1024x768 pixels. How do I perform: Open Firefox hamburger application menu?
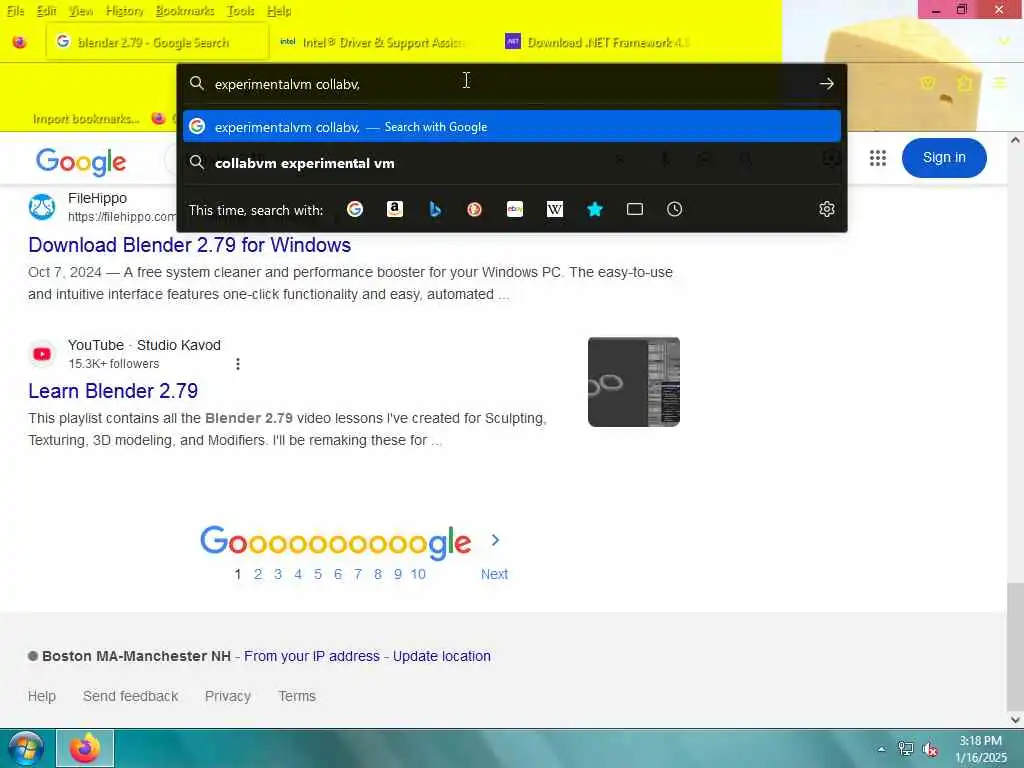coord(1000,83)
